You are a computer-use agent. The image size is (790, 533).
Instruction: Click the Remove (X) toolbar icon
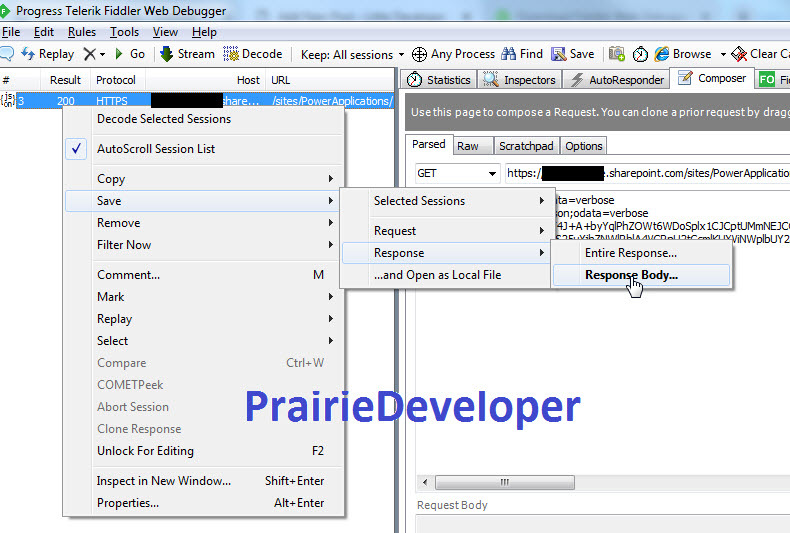click(90, 54)
